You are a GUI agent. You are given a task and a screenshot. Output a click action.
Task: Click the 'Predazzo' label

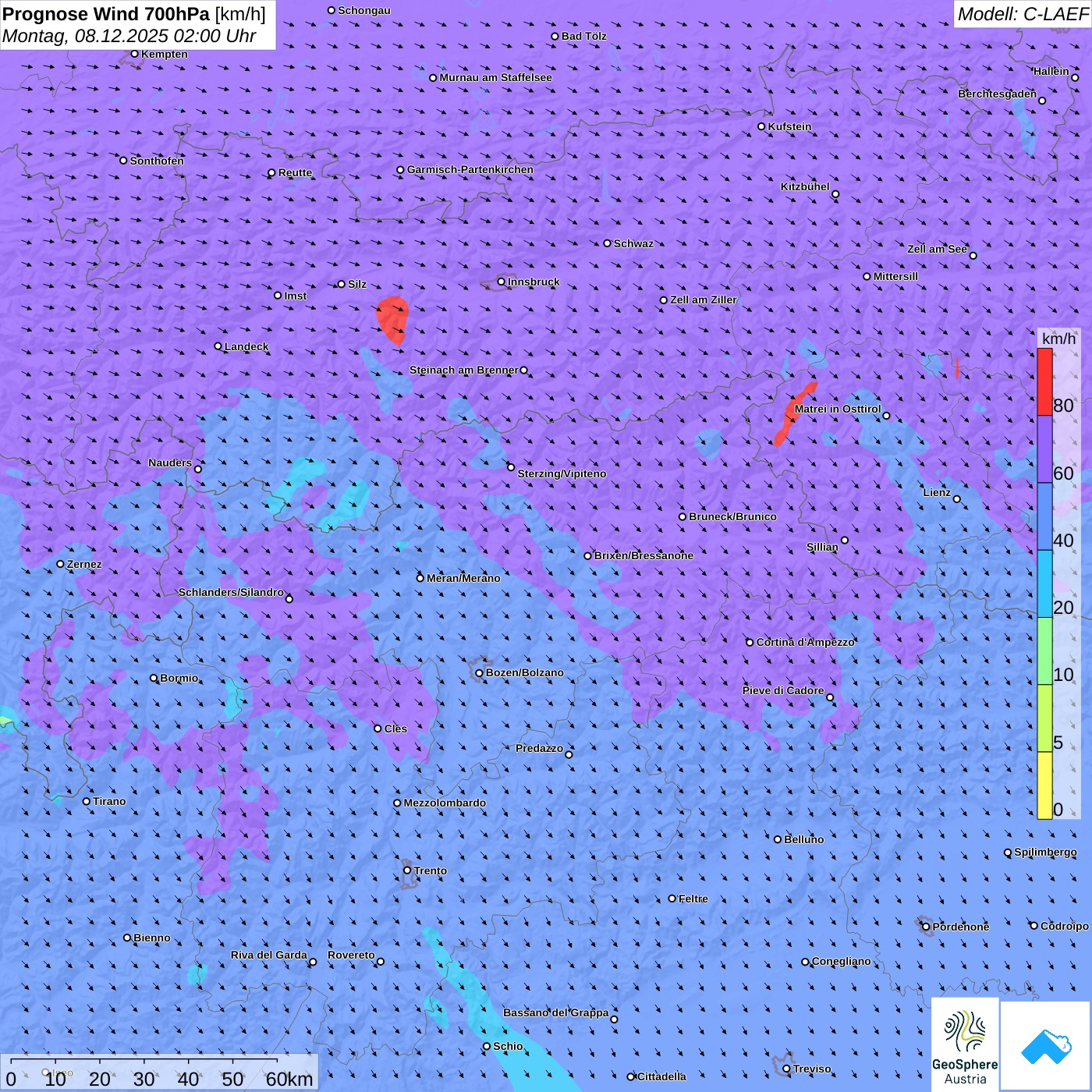click(539, 748)
